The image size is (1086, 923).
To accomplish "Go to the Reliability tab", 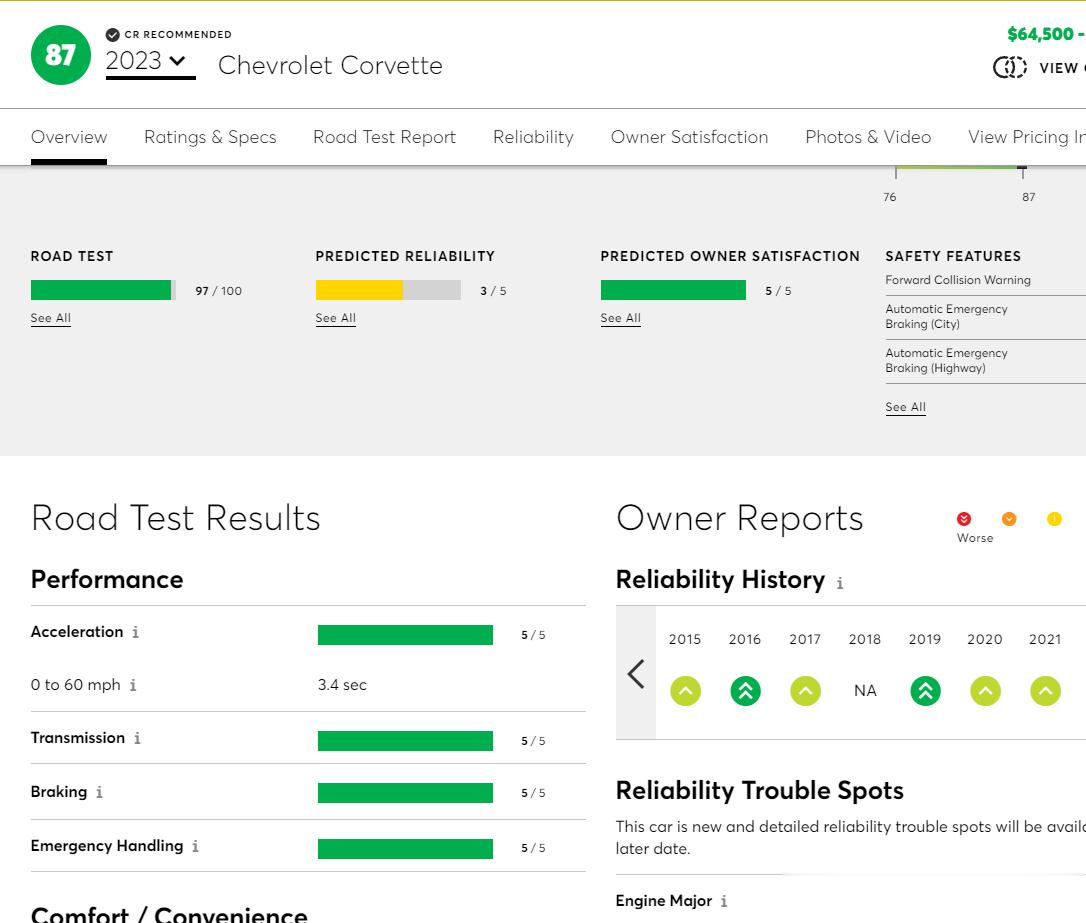I will (x=533, y=137).
